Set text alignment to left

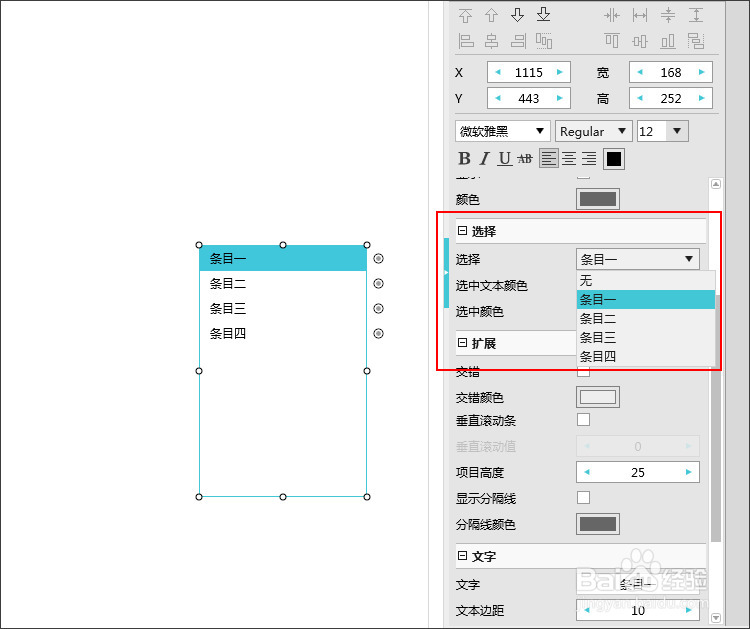(549, 158)
